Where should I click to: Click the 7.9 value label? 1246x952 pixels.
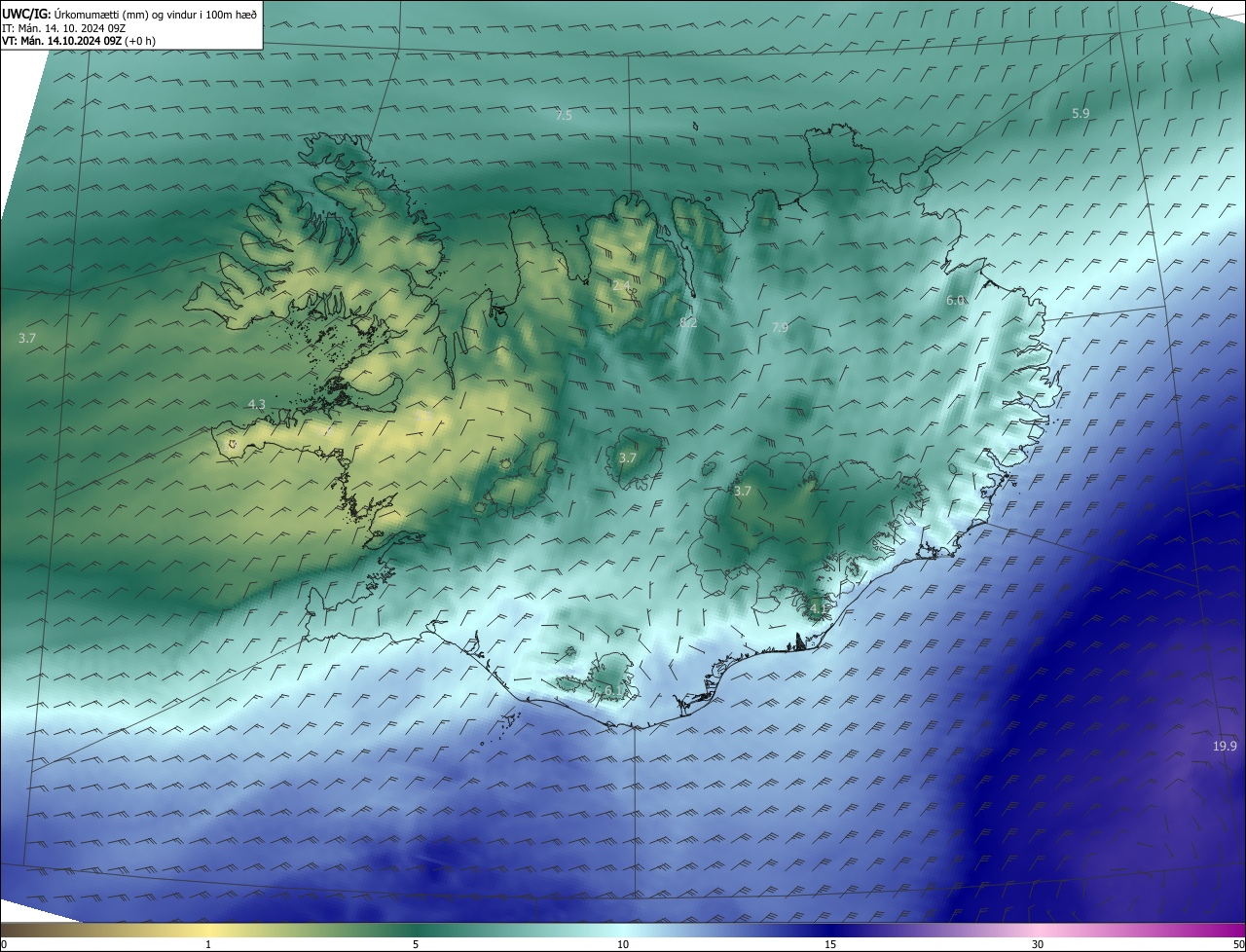click(x=780, y=328)
